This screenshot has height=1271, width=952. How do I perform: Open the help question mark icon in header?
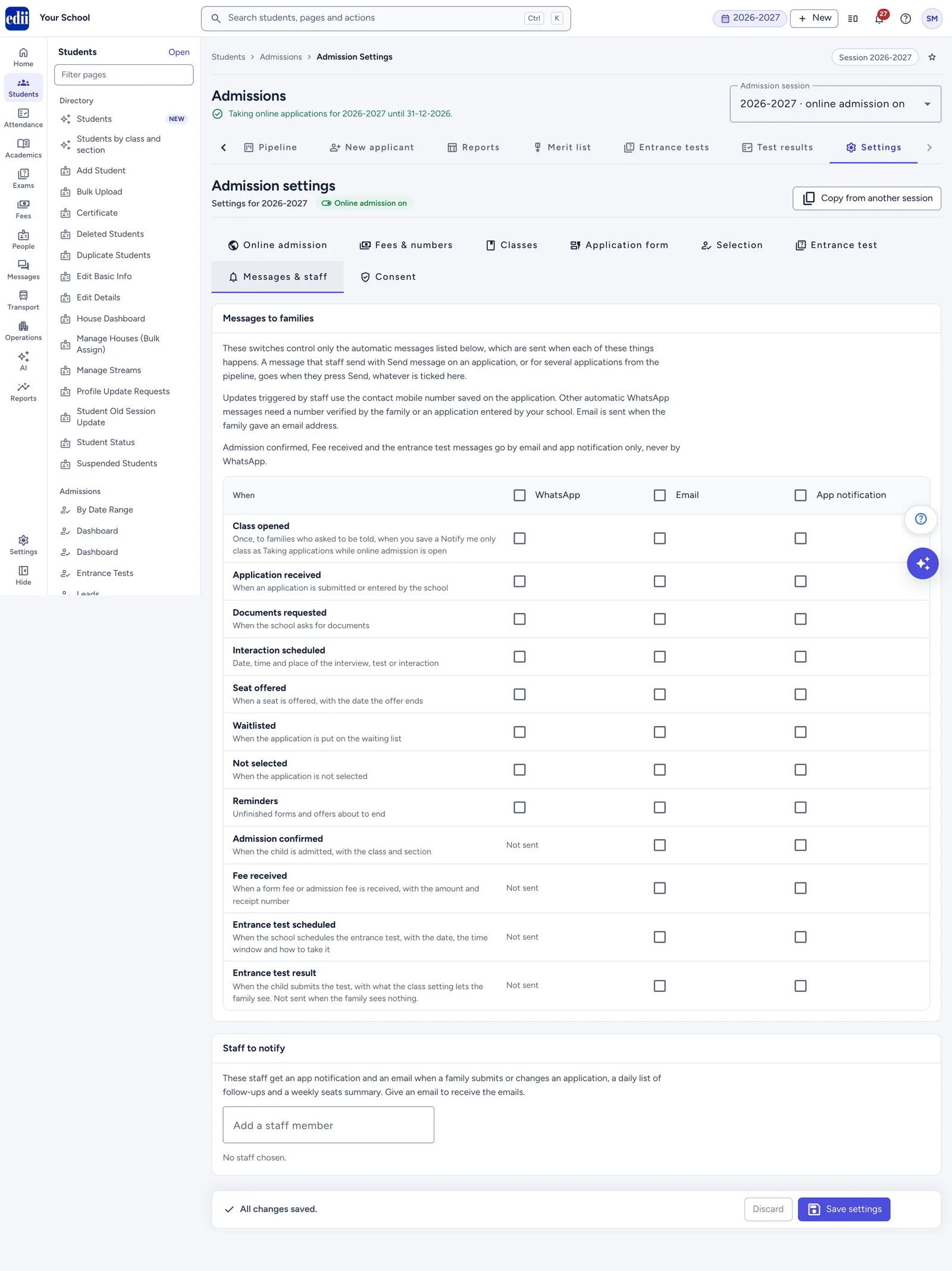(x=906, y=18)
